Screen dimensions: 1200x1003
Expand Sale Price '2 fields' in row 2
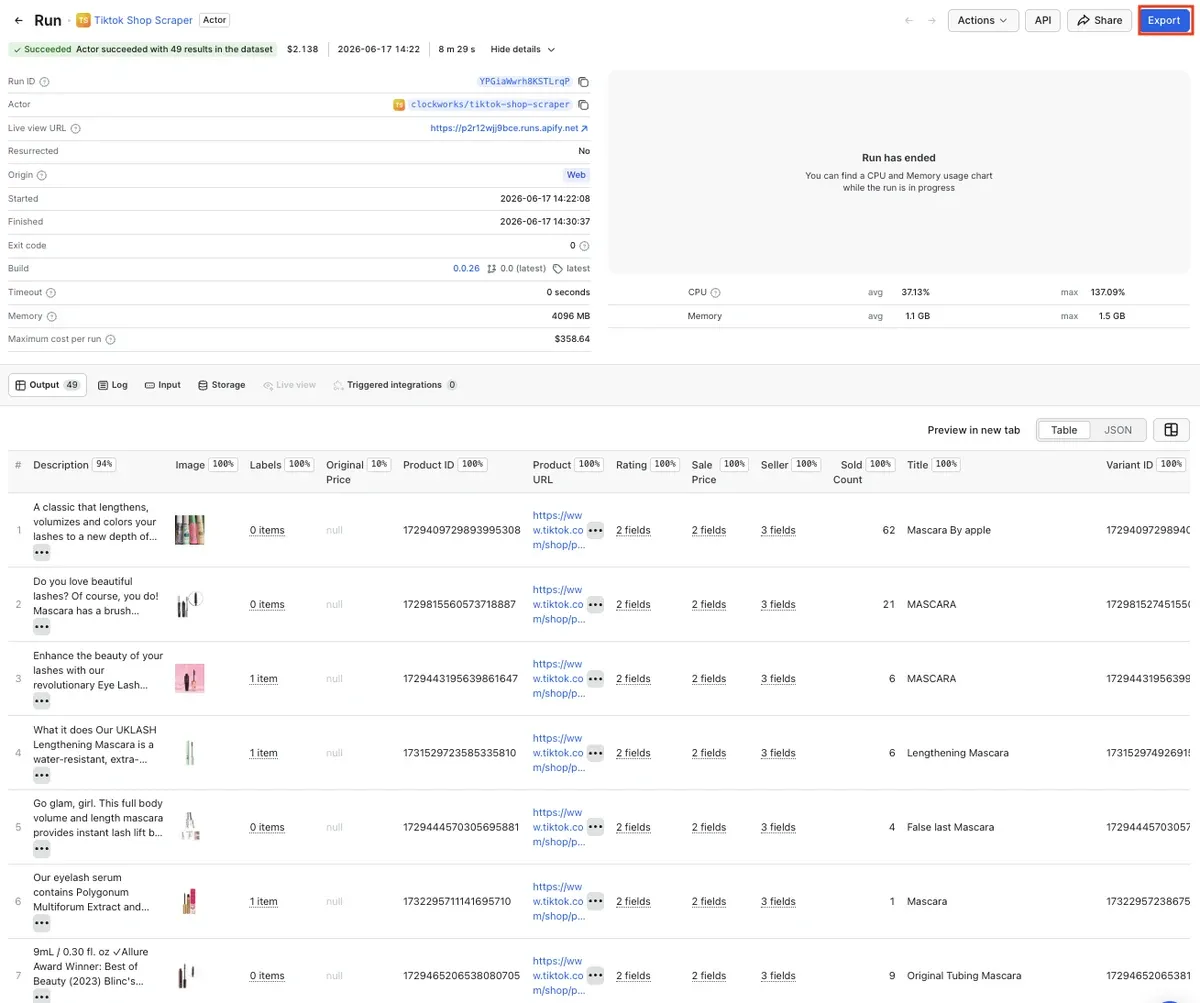[709, 604]
